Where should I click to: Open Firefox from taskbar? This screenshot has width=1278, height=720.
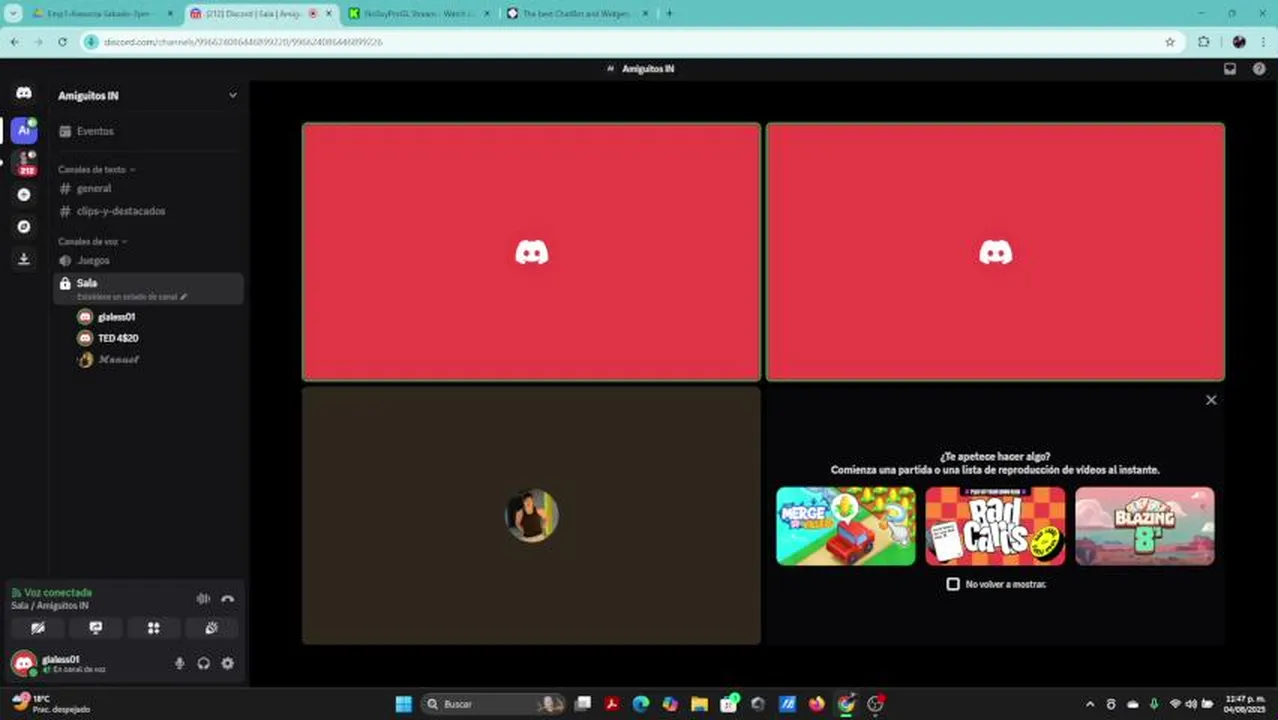[x=817, y=704]
